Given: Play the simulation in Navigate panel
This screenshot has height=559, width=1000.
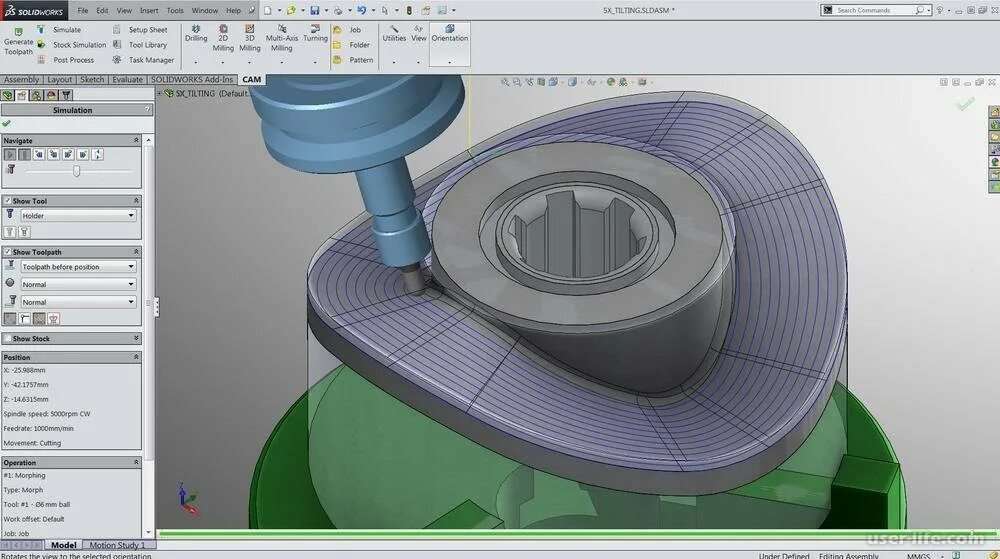Looking at the screenshot, I should pos(10,154).
